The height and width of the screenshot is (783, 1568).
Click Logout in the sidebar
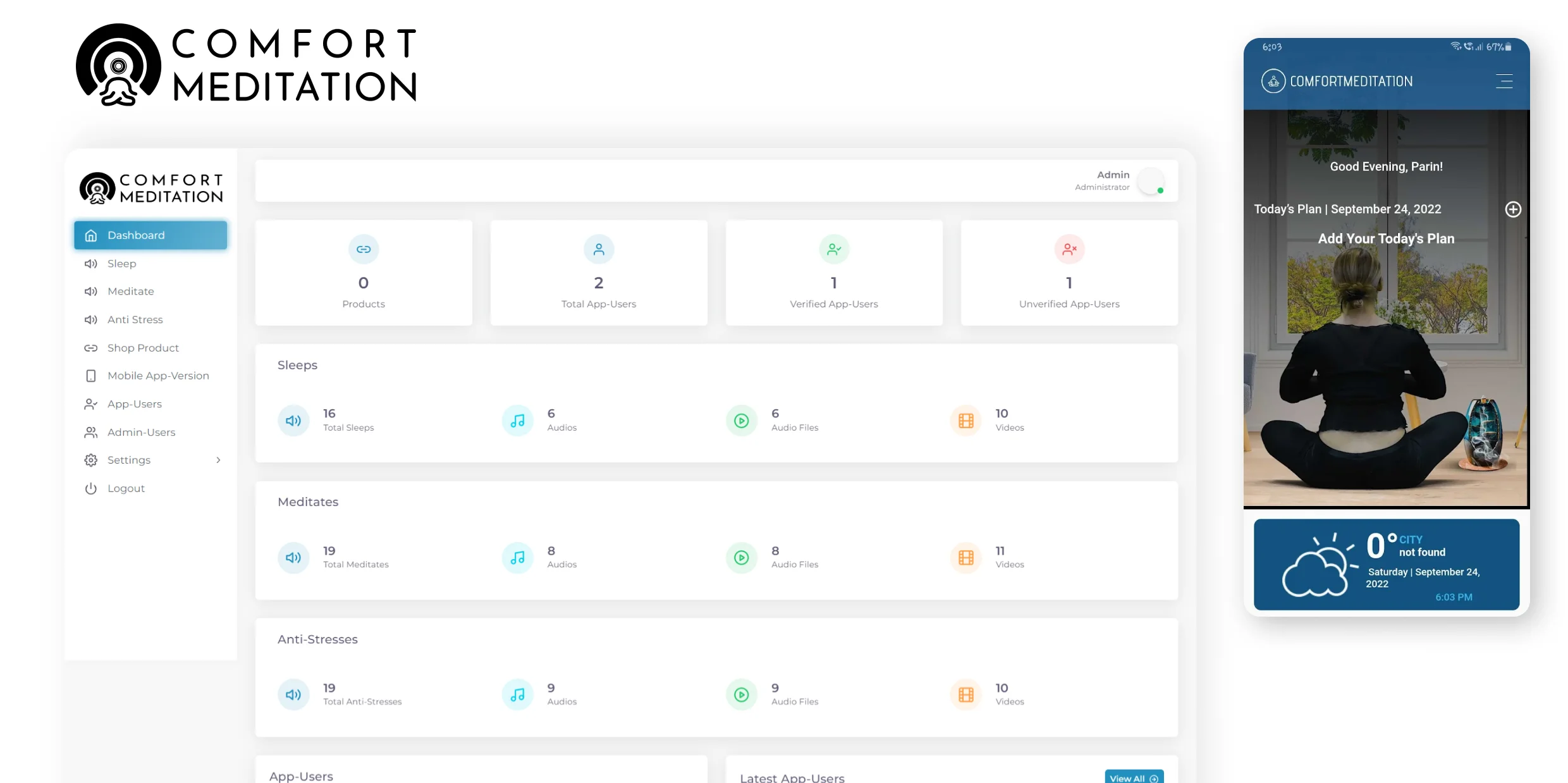[126, 488]
